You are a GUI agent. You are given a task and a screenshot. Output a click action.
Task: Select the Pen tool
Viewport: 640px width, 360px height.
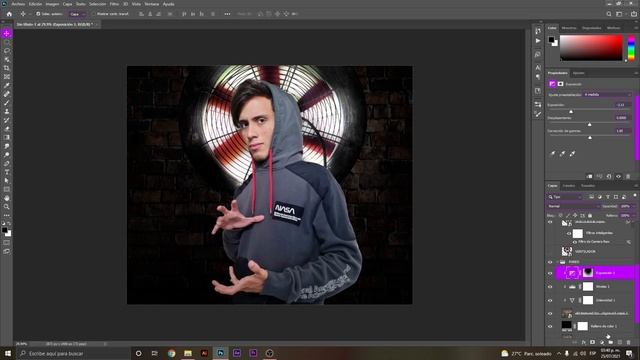pyautogui.click(x=7, y=163)
